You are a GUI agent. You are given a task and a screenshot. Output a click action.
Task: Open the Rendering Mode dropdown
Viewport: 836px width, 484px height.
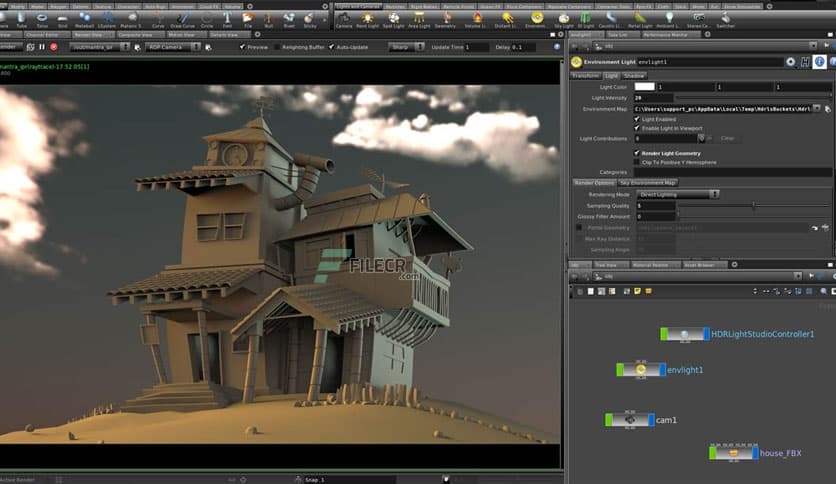(x=678, y=195)
